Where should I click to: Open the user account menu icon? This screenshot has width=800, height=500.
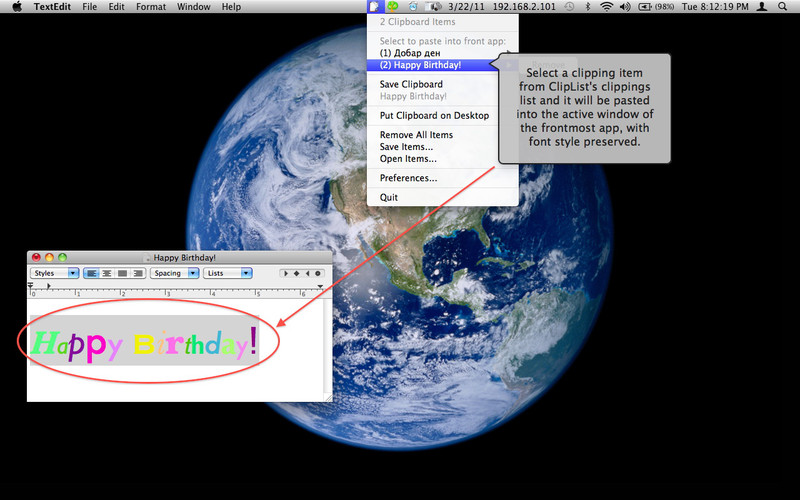pyautogui.click(x=762, y=7)
